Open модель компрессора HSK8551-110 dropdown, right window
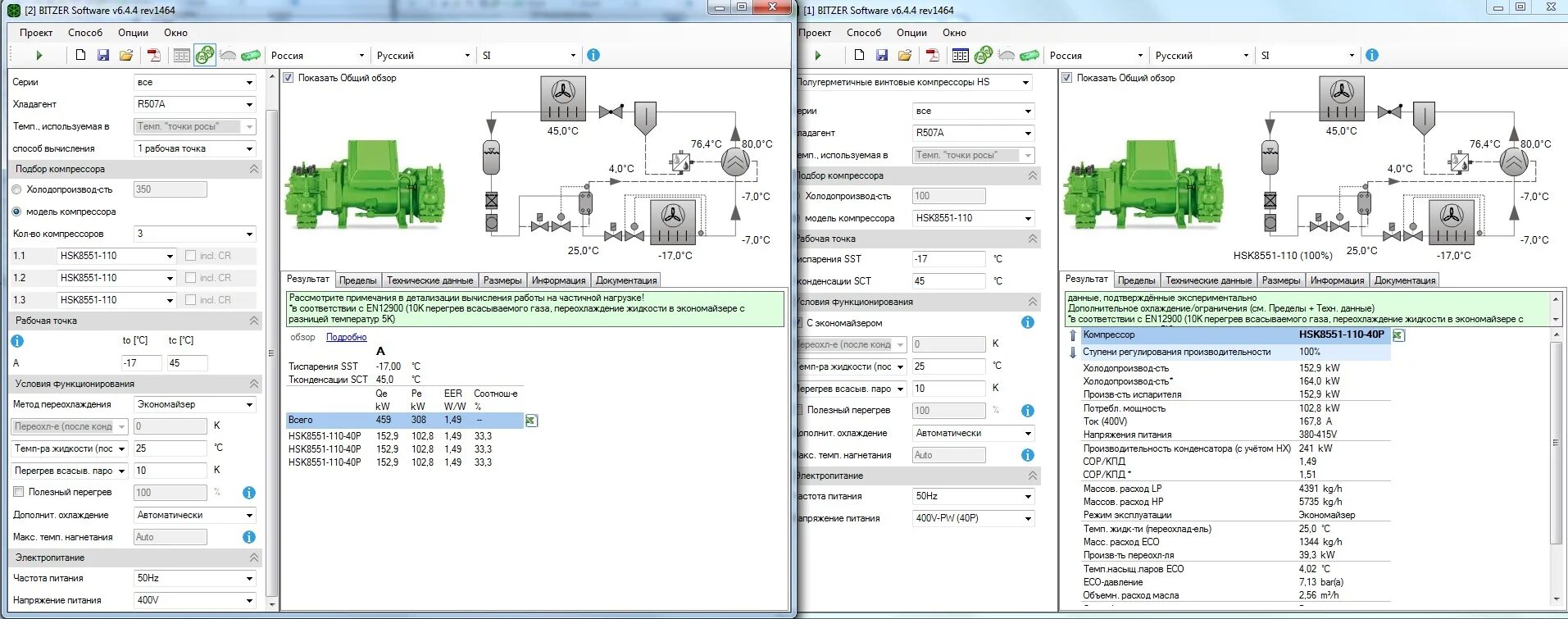Viewport: 1568px width, 619px height. point(974,218)
